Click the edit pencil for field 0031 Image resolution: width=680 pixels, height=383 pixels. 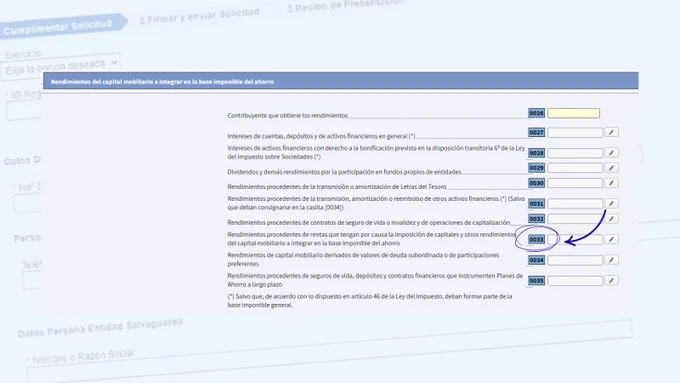pos(611,203)
